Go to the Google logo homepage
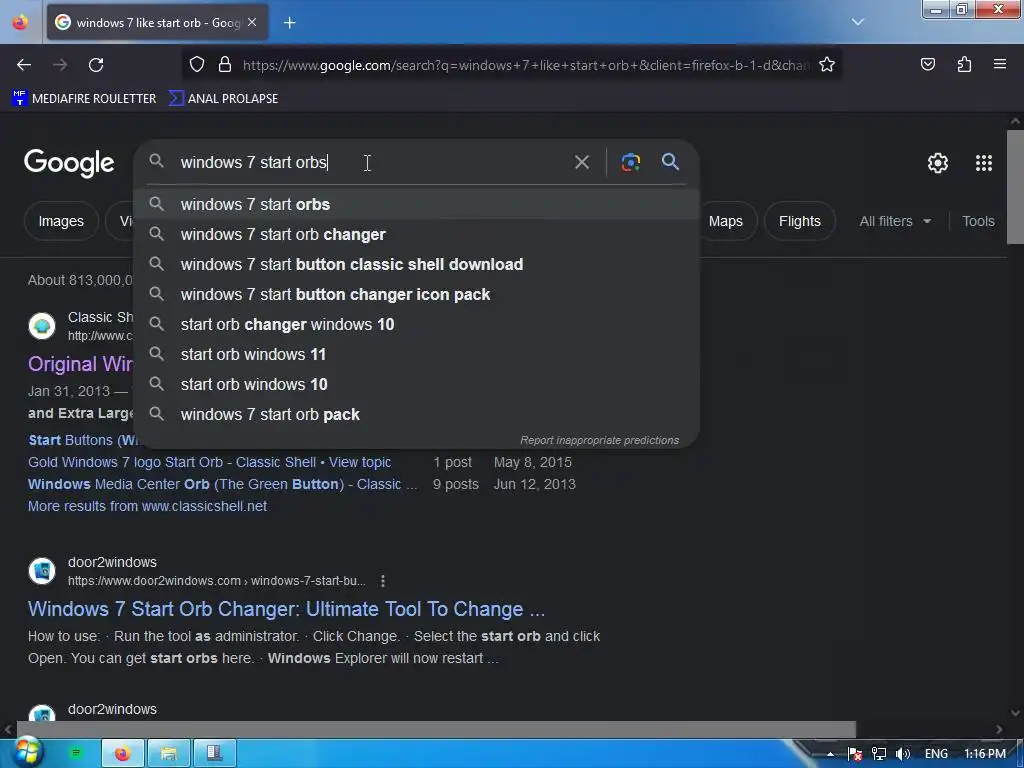Image resolution: width=1024 pixels, height=768 pixels. tap(69, 163)
